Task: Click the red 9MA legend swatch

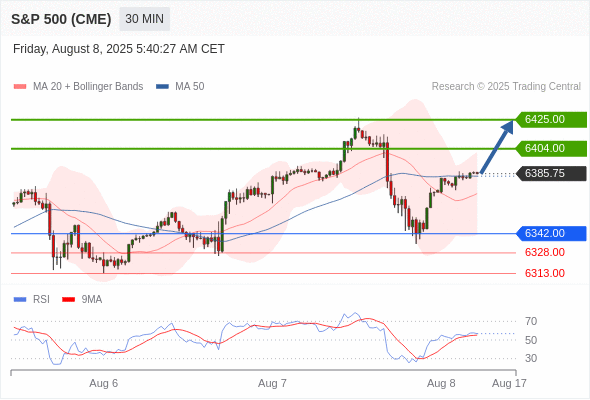Action: [68, 300]
